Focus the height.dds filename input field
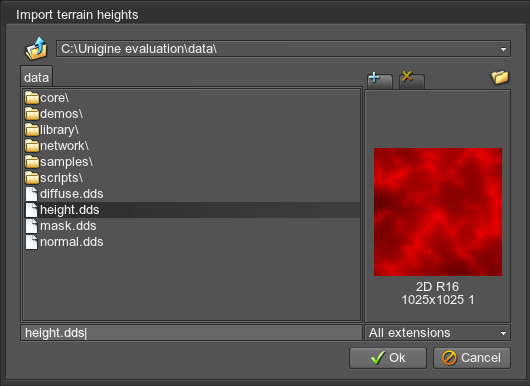Screen dimensions: 530x386 (x=191, y=333)
